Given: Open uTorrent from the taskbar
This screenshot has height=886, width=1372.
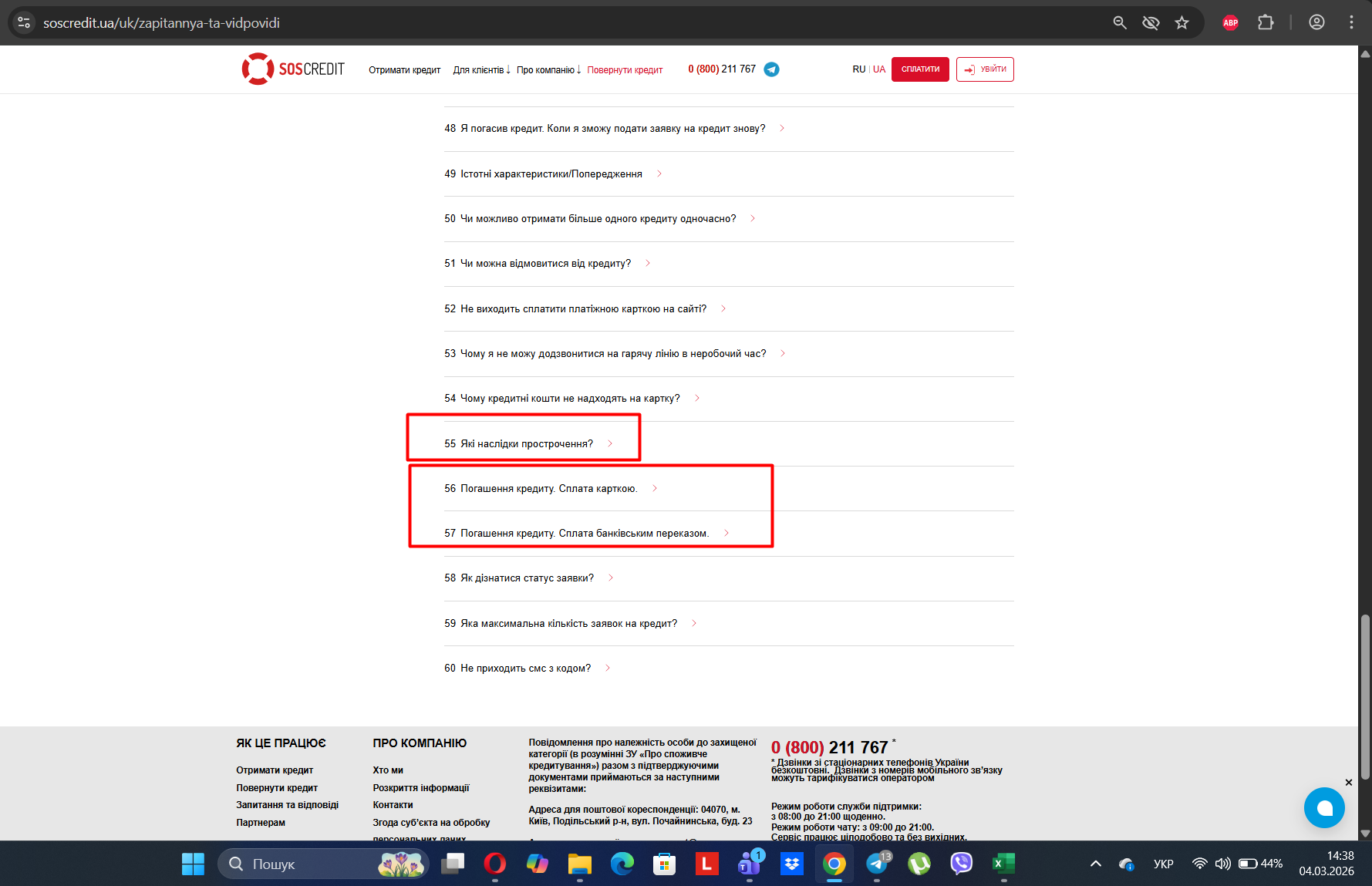Looking at the screenshot, I should tap(919, 864).
